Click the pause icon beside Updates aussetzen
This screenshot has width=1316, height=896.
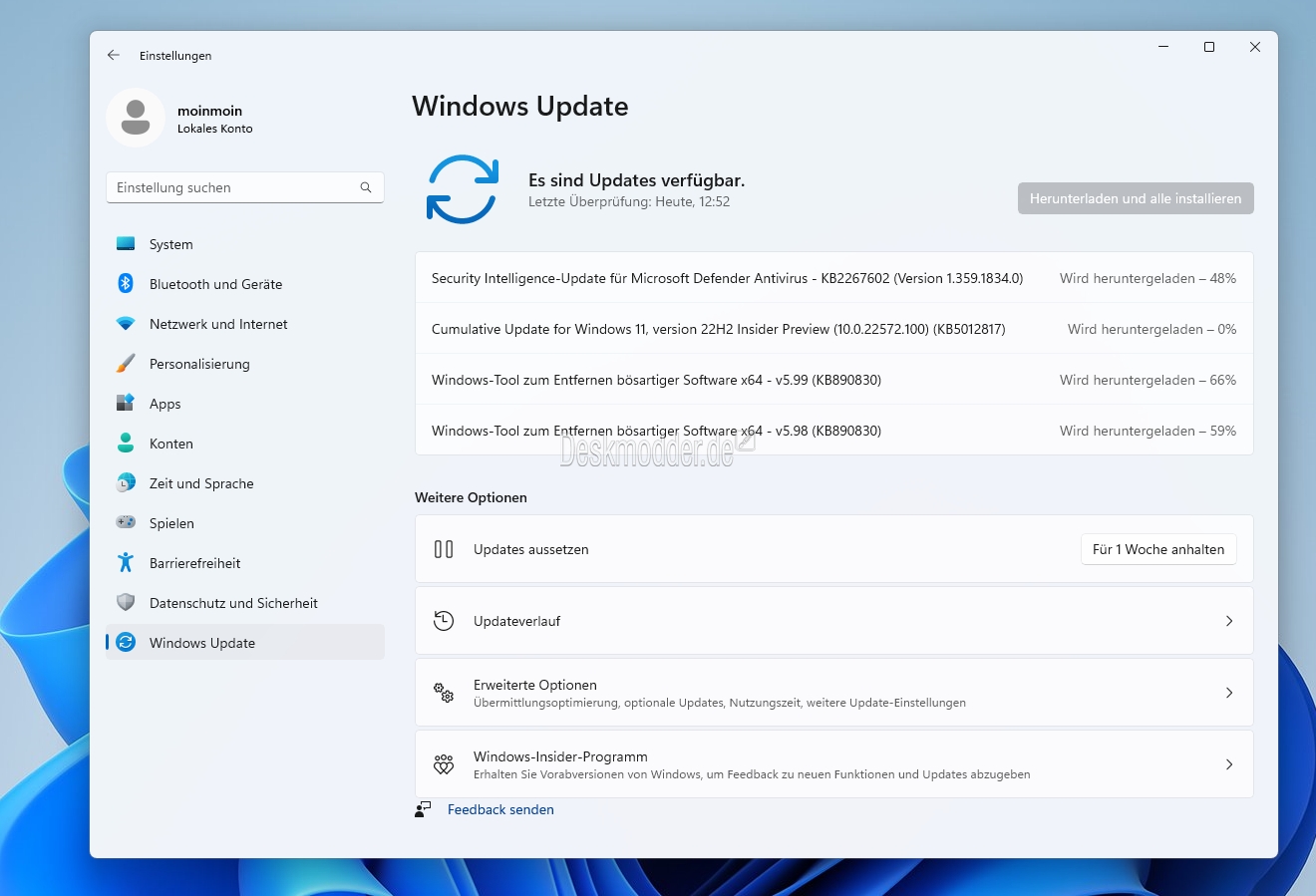point(444,549)
